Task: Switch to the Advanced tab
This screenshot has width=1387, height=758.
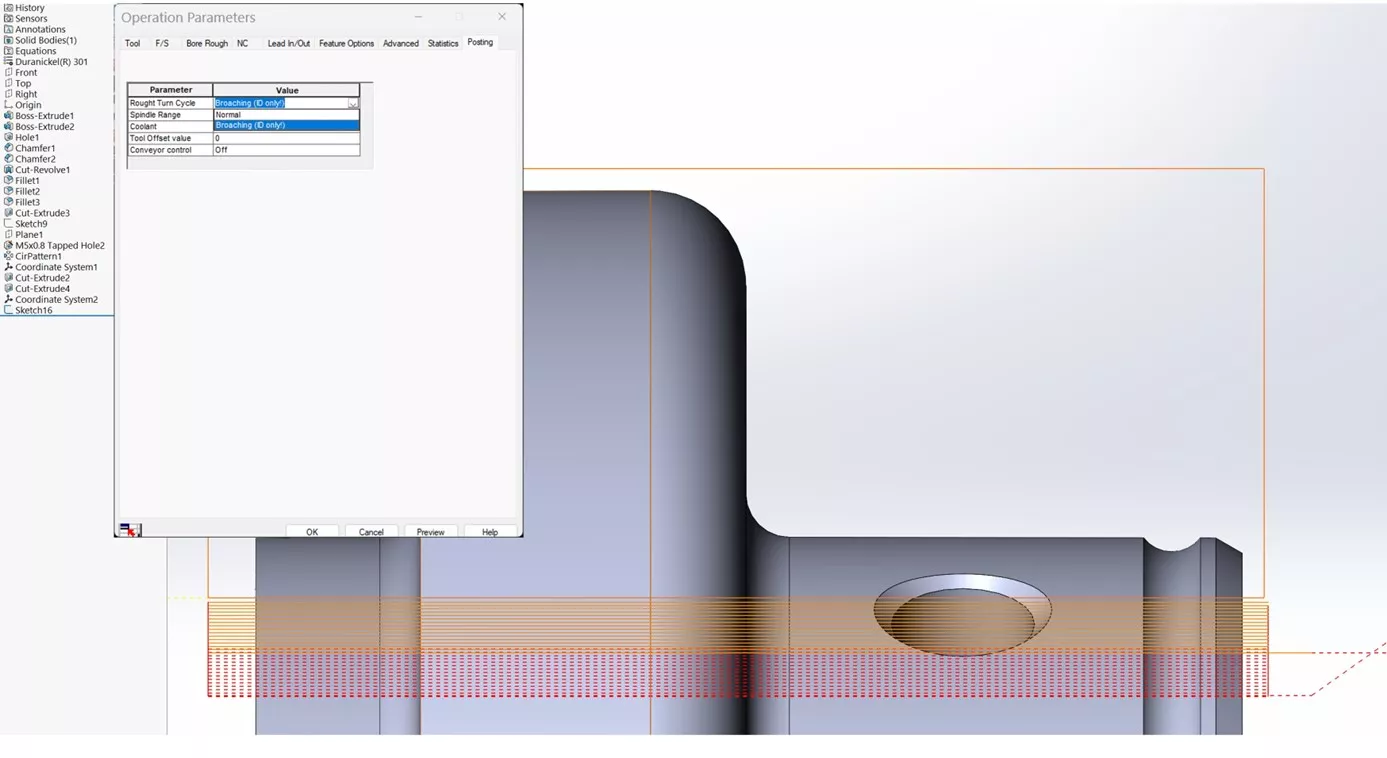Action: [400, 43]
